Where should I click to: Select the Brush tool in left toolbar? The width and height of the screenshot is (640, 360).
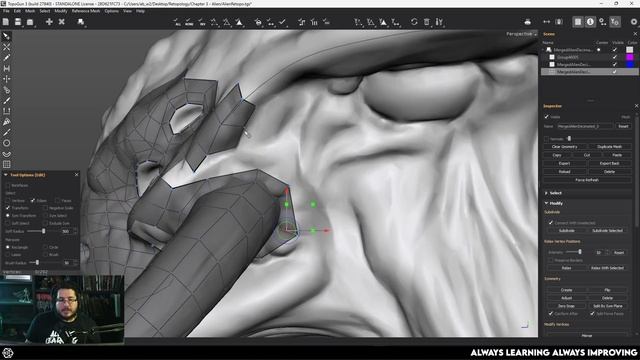7,100
